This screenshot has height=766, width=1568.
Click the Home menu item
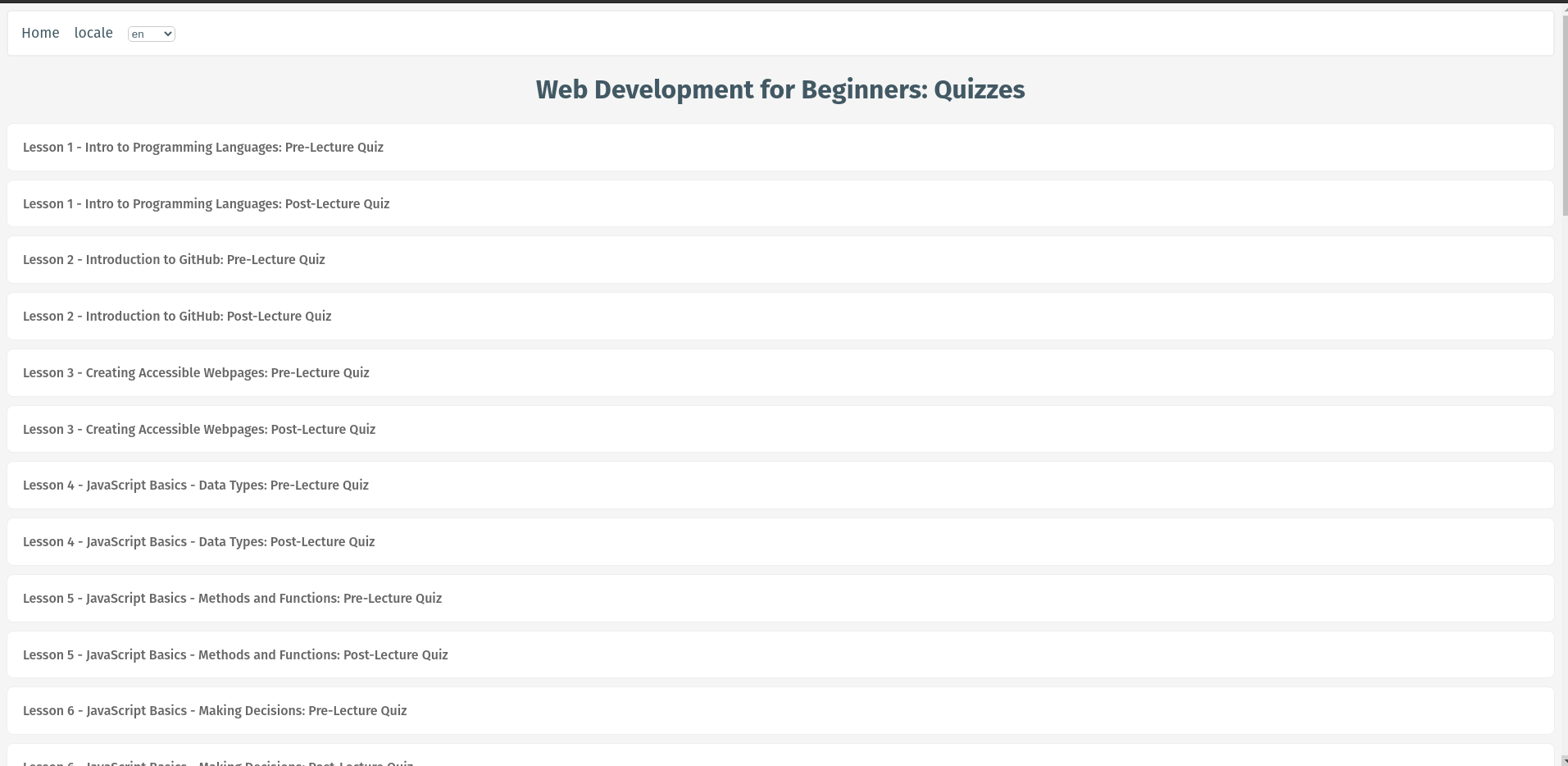[40, 33]
